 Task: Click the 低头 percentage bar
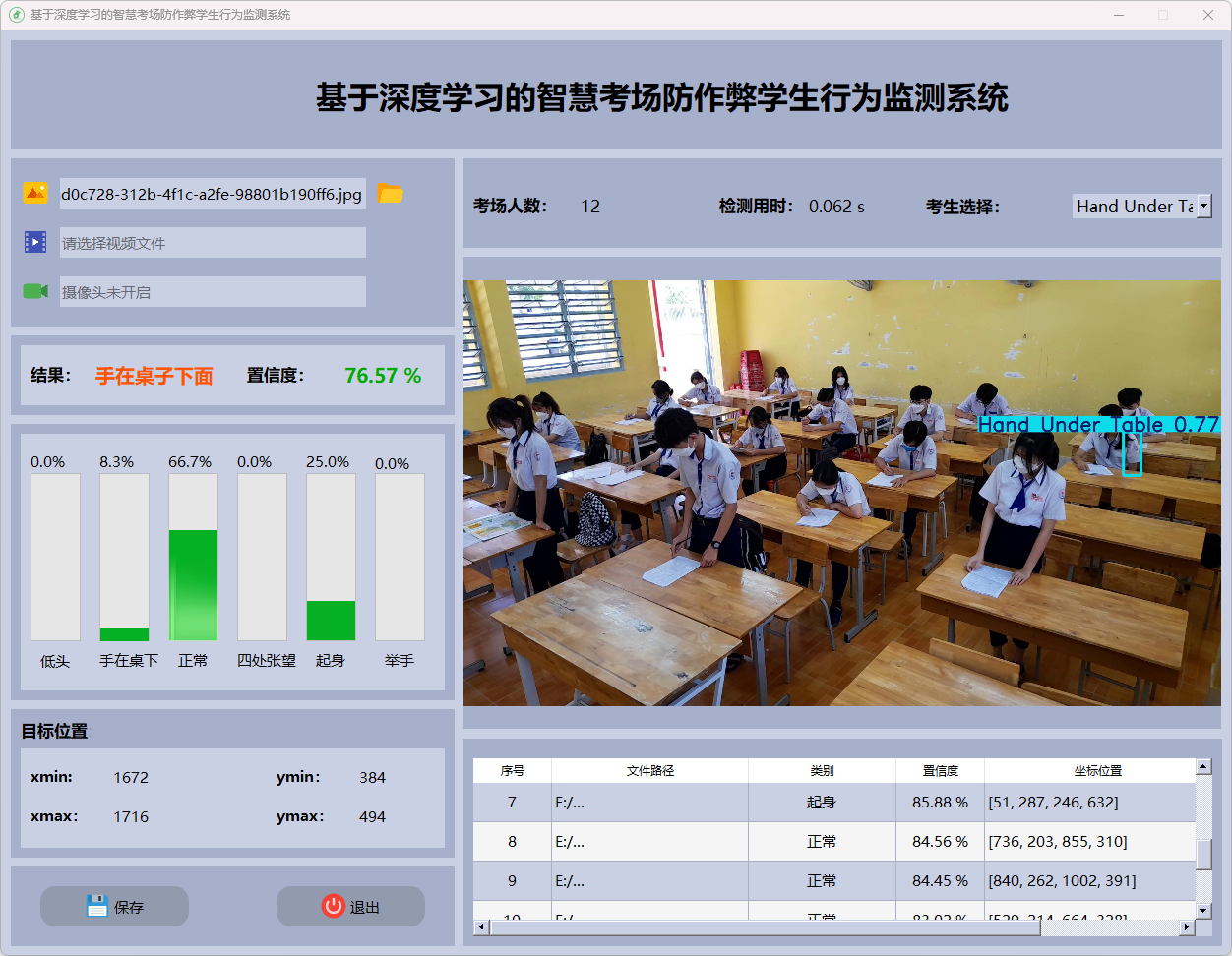click(x=55, y=558)
